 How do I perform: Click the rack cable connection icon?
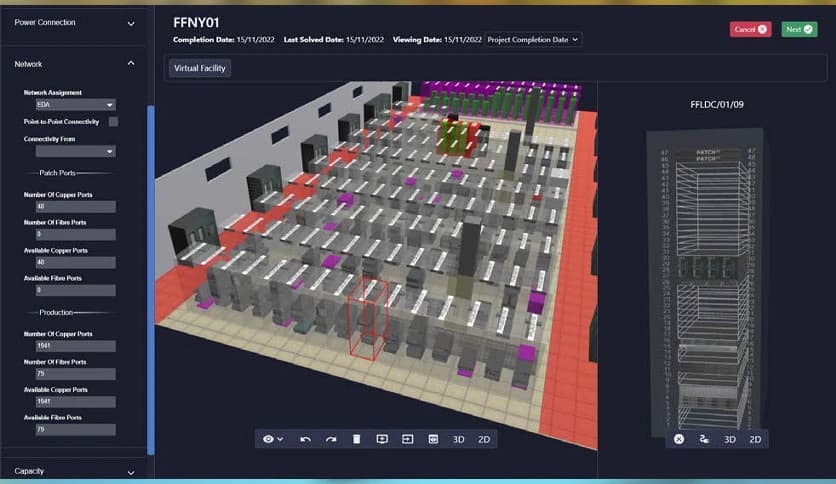point(704,439)
